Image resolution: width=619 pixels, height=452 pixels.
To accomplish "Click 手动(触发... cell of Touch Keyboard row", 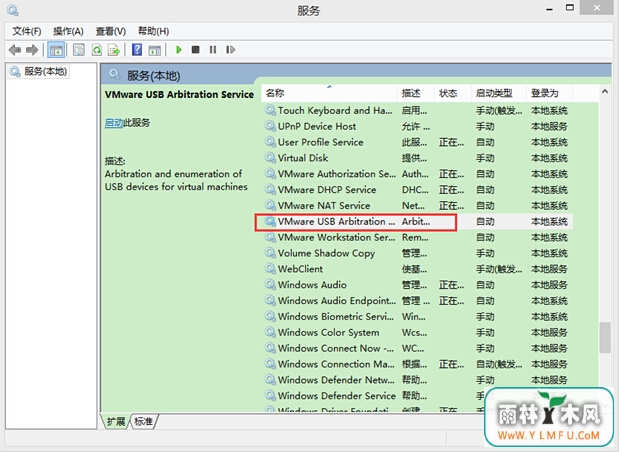I will (499, 111).
